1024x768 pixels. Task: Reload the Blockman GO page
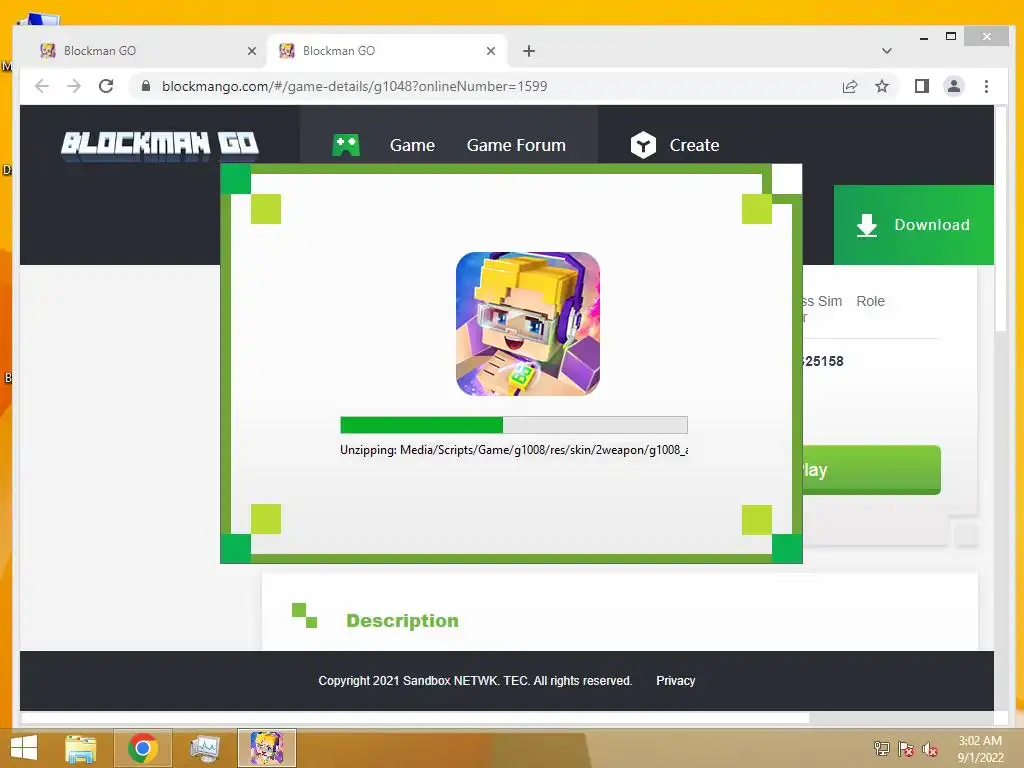coord(106,86)
